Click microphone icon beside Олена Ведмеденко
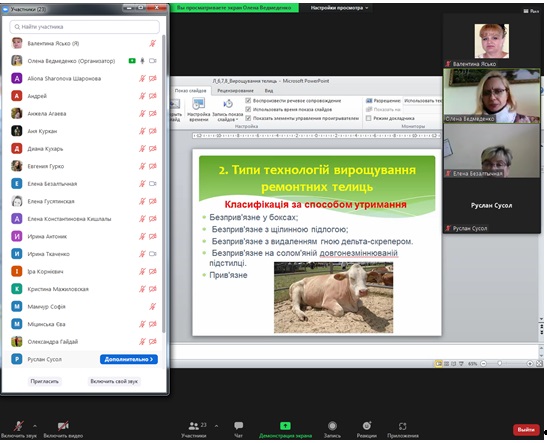 [x=142, y=61]
